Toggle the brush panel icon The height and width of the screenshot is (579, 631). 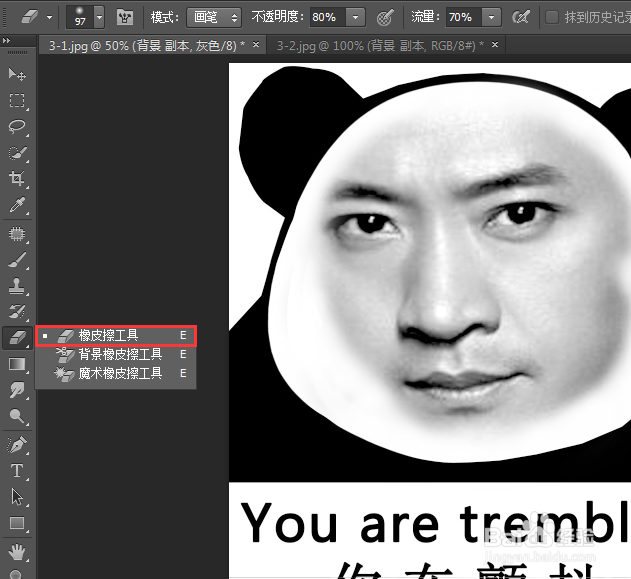click(125, 17)
